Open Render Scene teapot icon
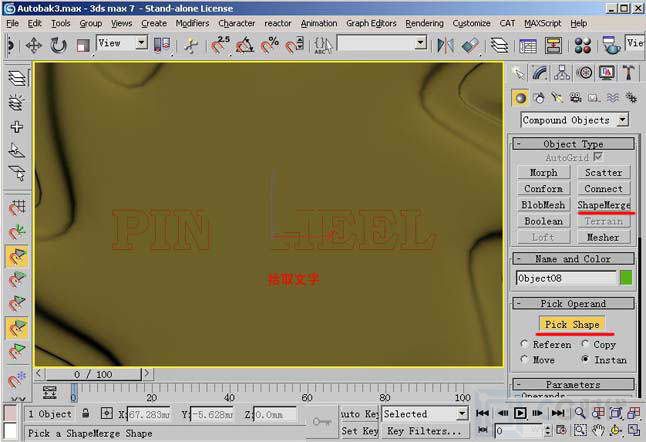This screenshot has width=646, height=442. click(611, 45)
